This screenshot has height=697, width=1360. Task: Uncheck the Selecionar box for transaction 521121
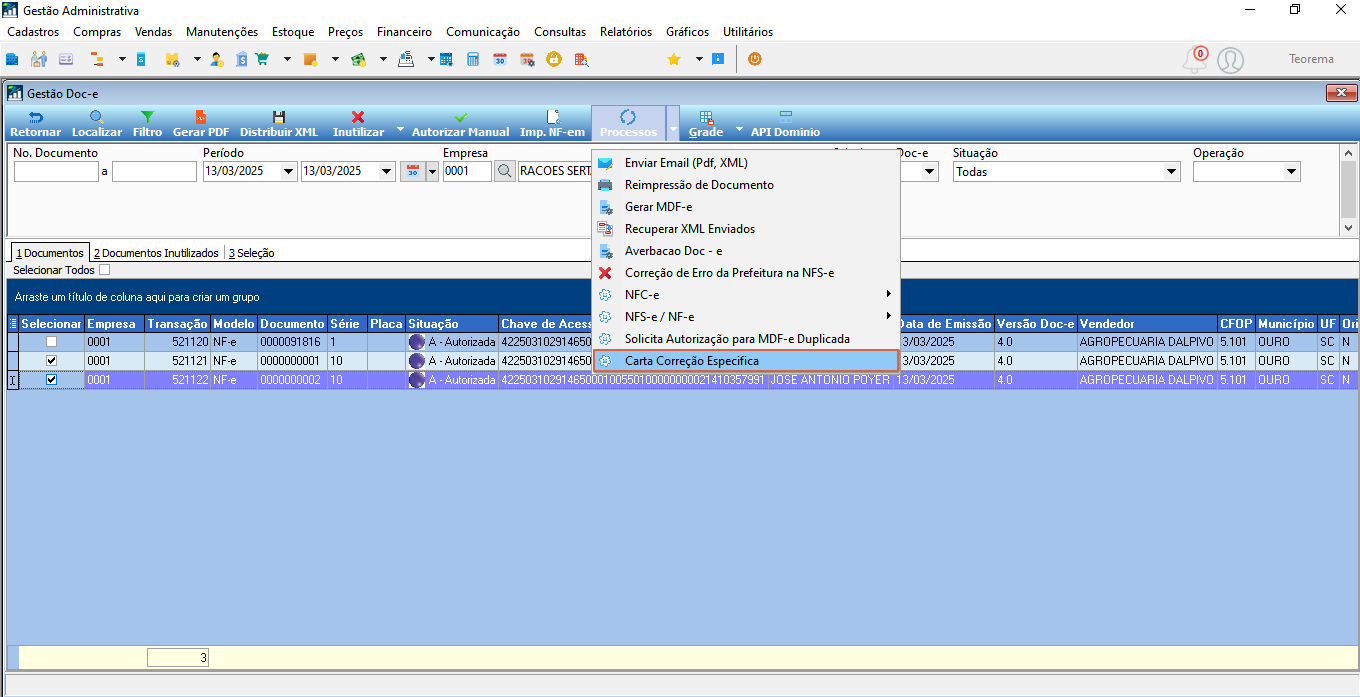pos(51,361)
